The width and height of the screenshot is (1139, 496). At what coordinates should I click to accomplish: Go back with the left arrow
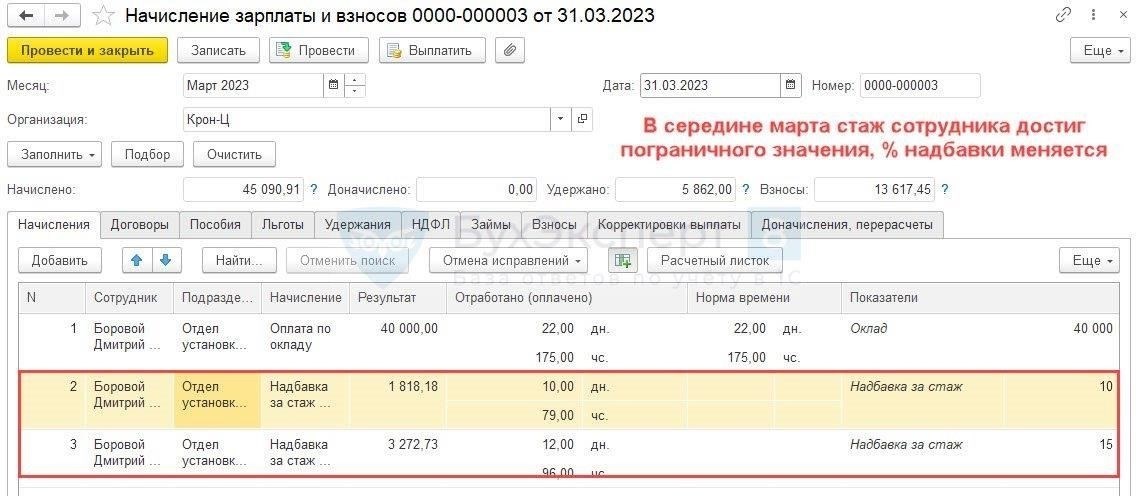[25, 15]
